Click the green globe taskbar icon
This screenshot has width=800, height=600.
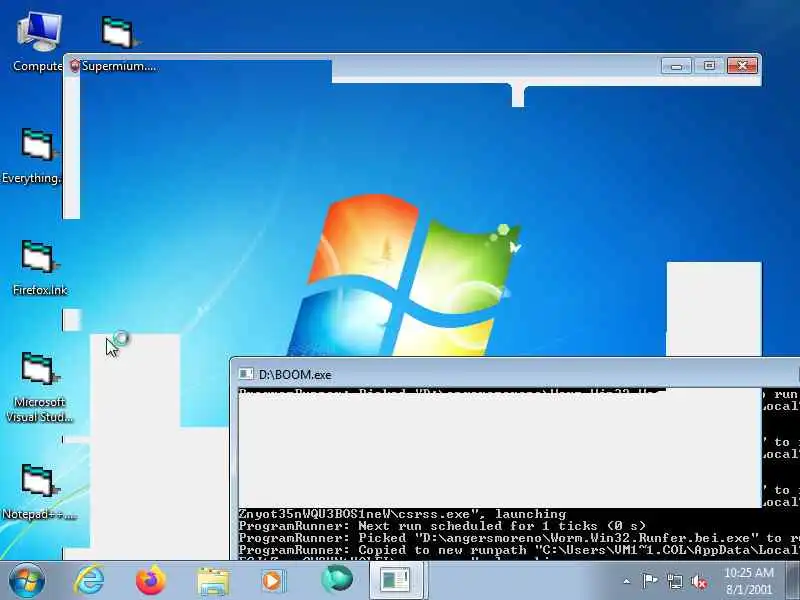point(337,580)
